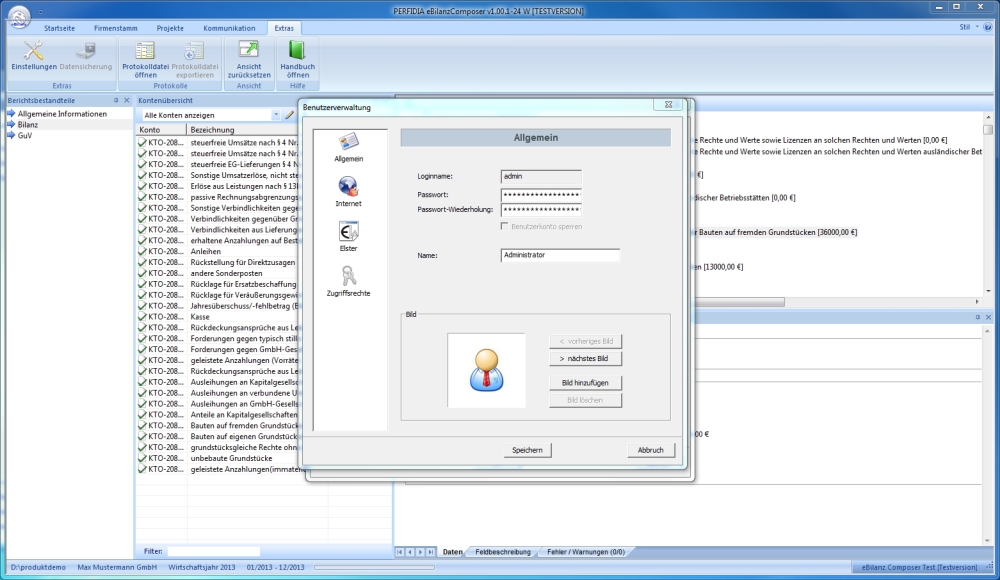This screenshot has height=580, width=1000.
Task: Click the Passwort-Wiederholung input field
Action: click(541, 209)
